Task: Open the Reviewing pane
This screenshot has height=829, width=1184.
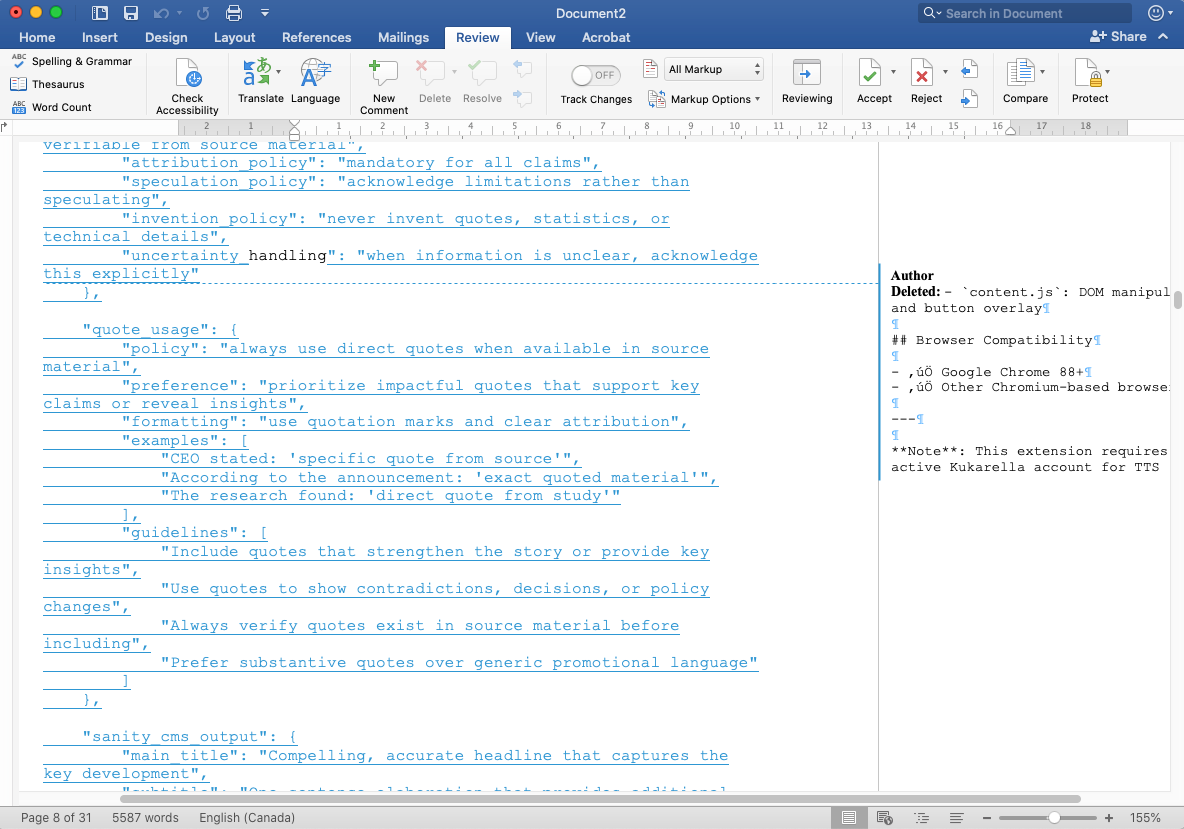Action: click(x=806, y=80)
